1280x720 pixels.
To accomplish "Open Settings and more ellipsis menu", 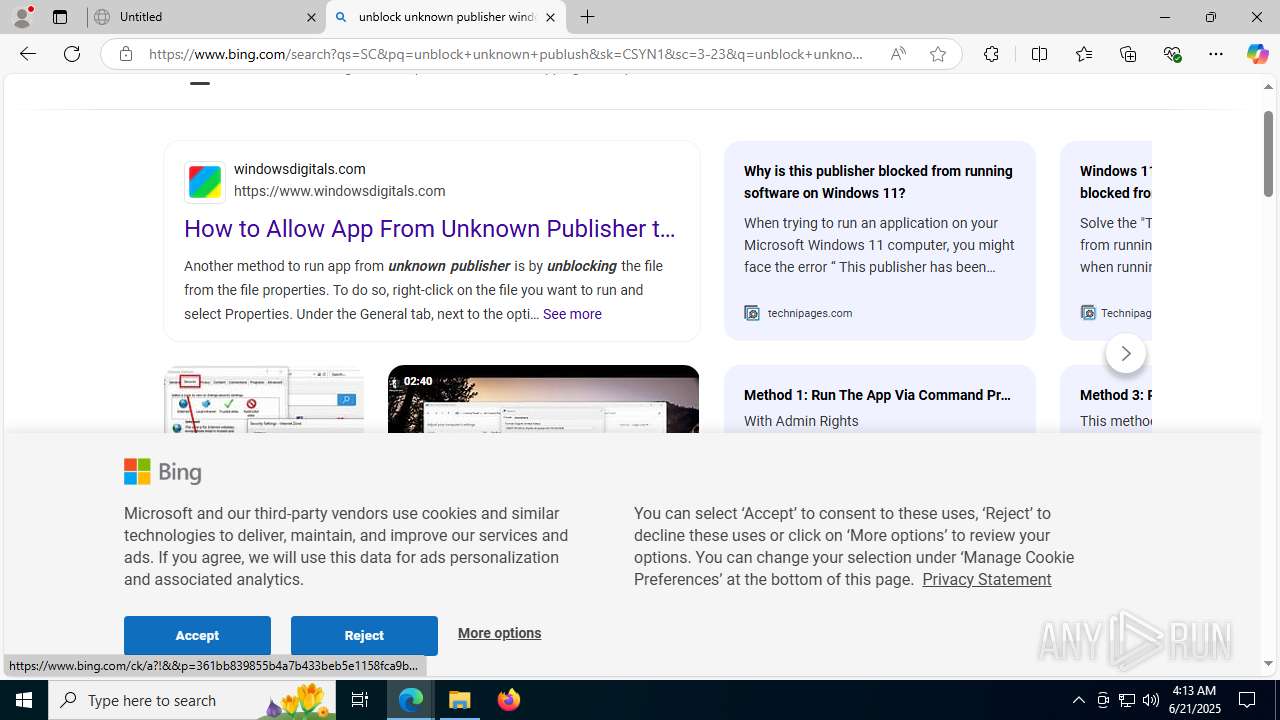I will click(1216, 54).
